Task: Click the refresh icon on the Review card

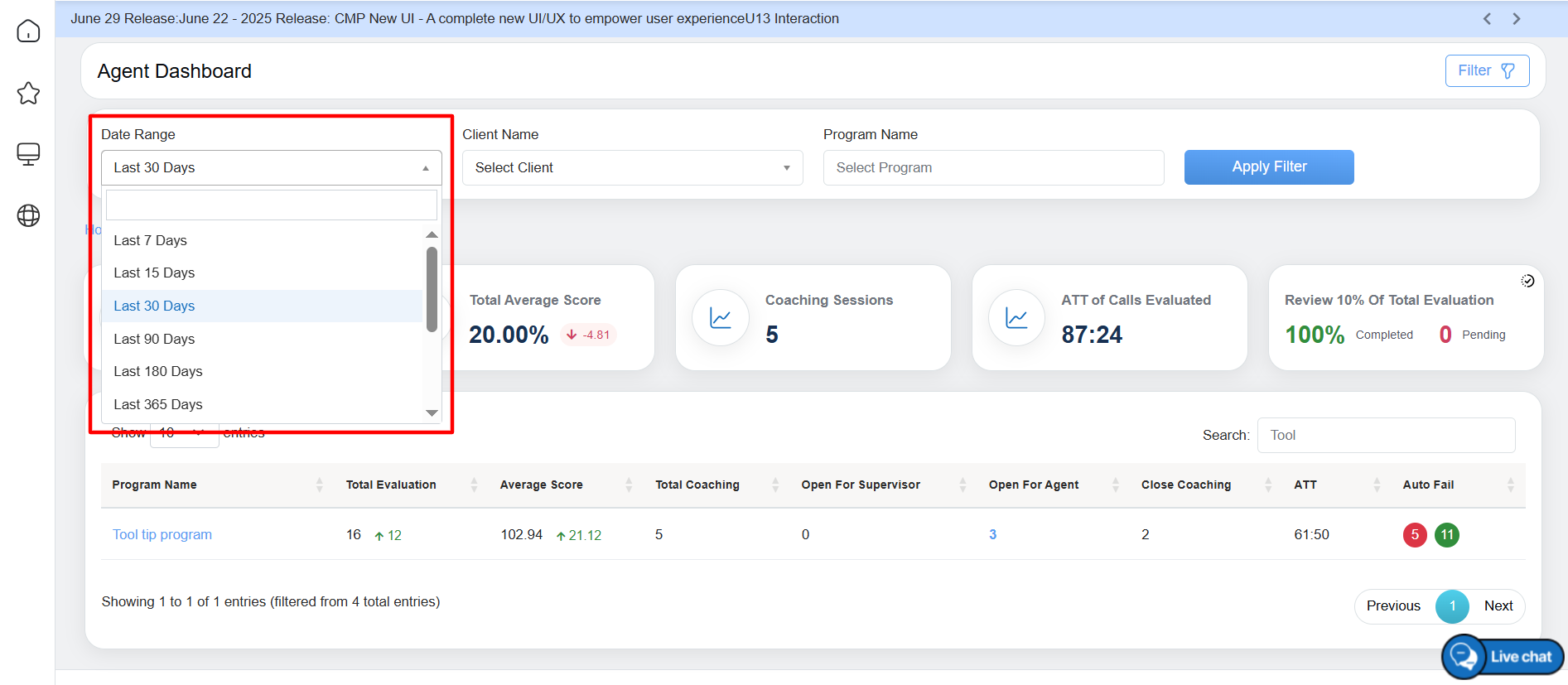Action: [x=1527, y=281]
